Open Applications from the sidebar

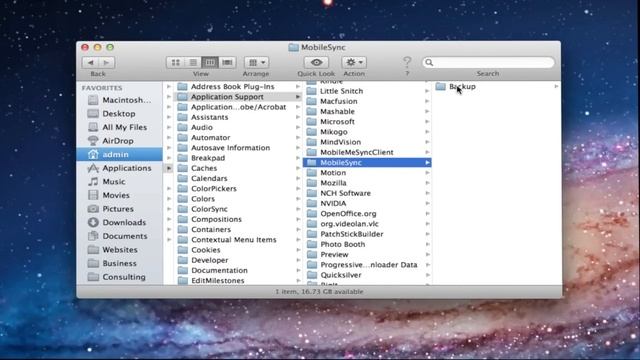point(120,168)
